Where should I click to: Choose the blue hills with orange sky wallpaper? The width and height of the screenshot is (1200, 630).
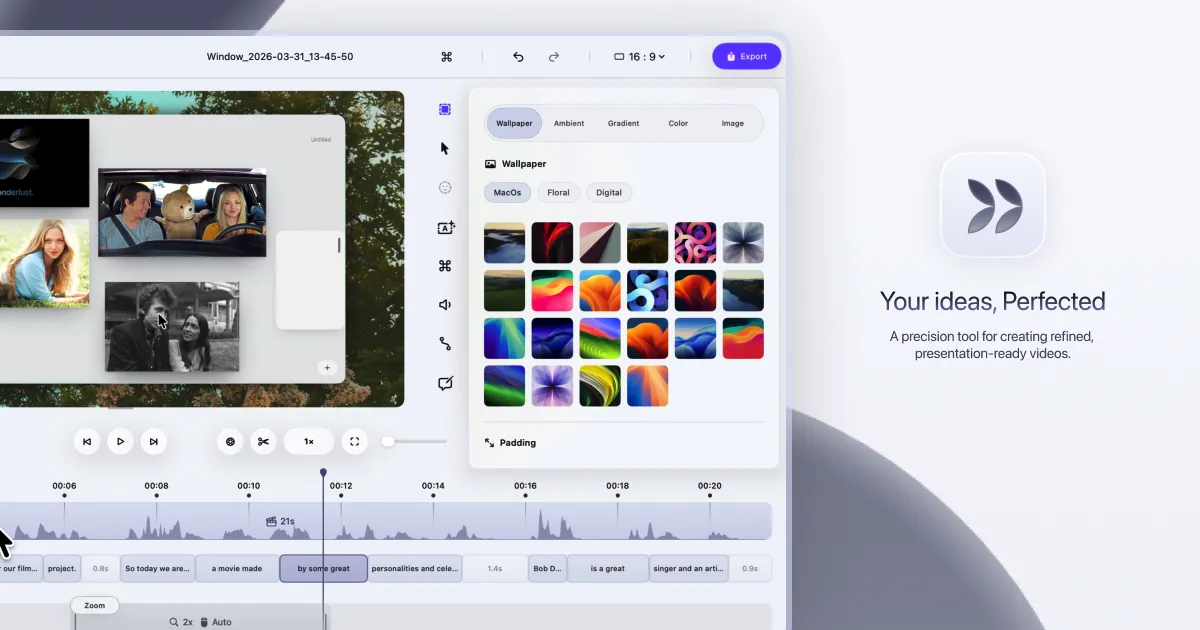point(695,338)
